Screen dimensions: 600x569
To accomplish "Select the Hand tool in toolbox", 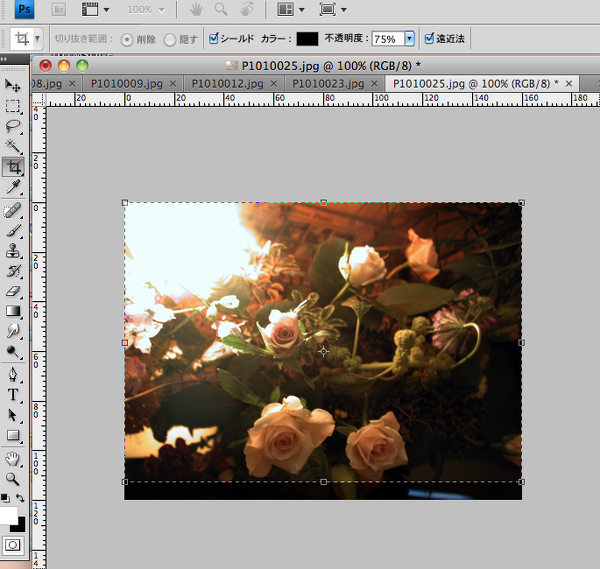I will 13,458.
